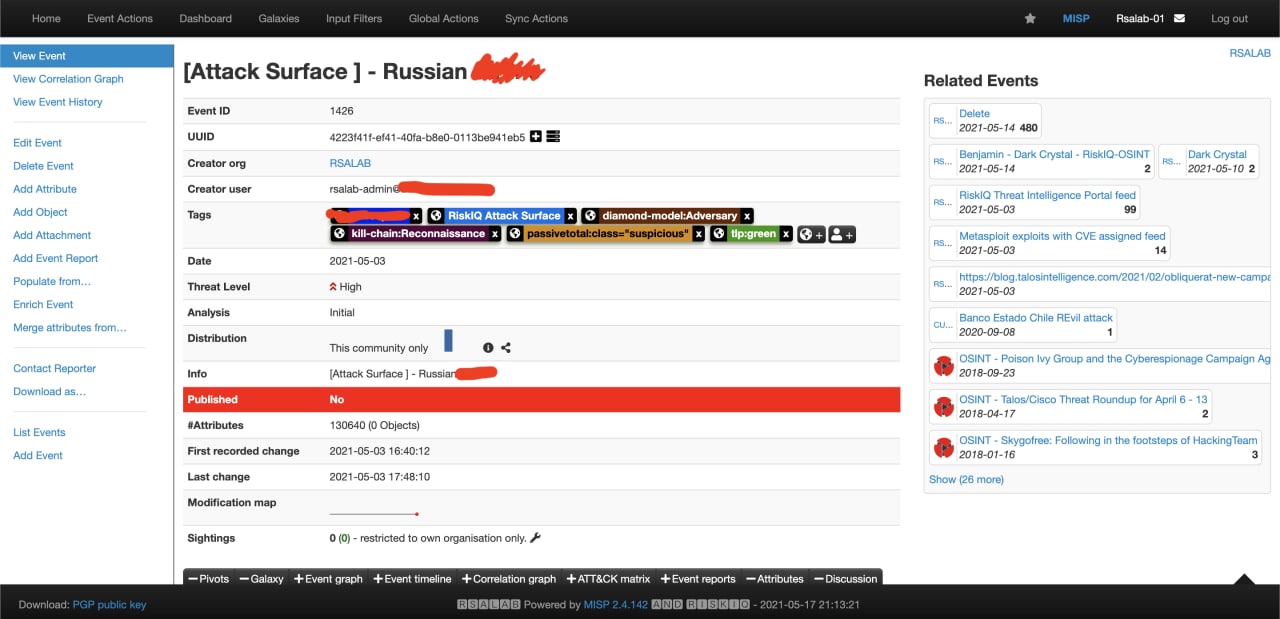Open the Input Filters dropdown menu

tap(352, 18)
